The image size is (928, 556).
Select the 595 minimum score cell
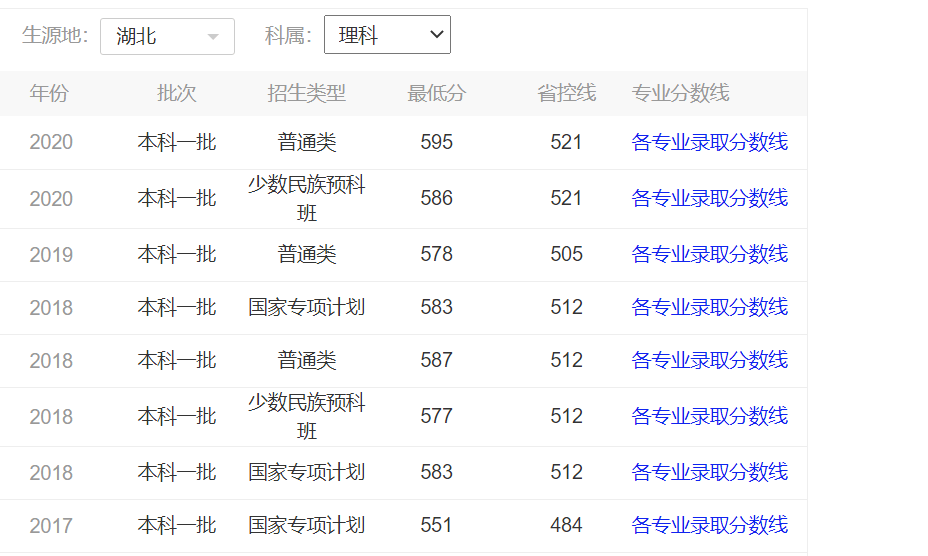click(x=437, y=142)
